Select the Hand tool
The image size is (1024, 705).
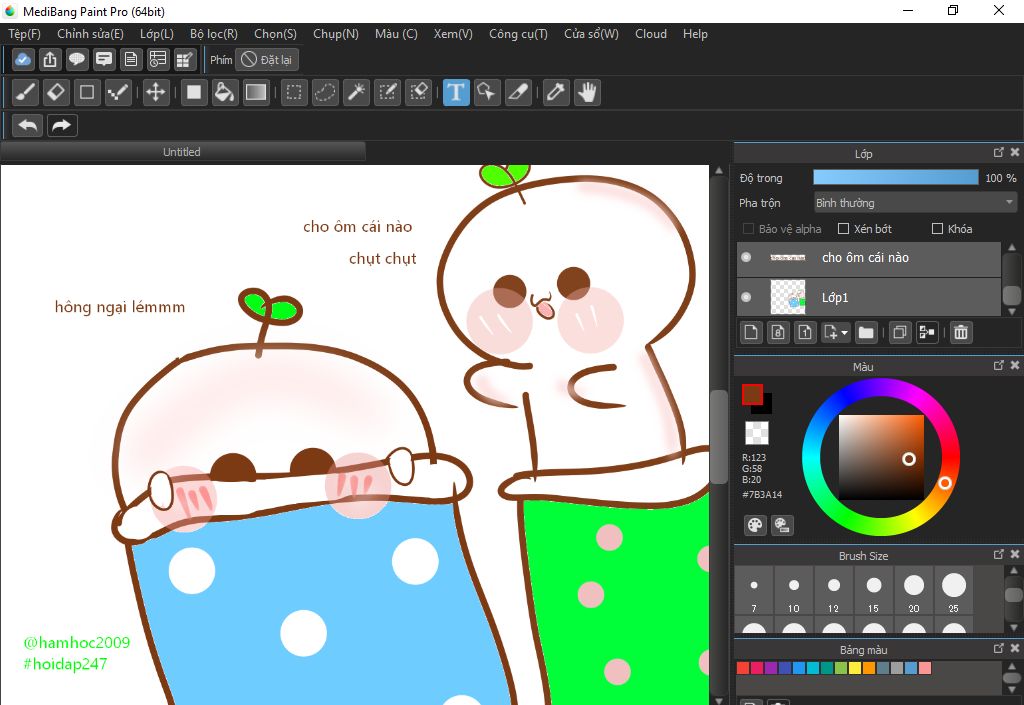click(587, 93)
